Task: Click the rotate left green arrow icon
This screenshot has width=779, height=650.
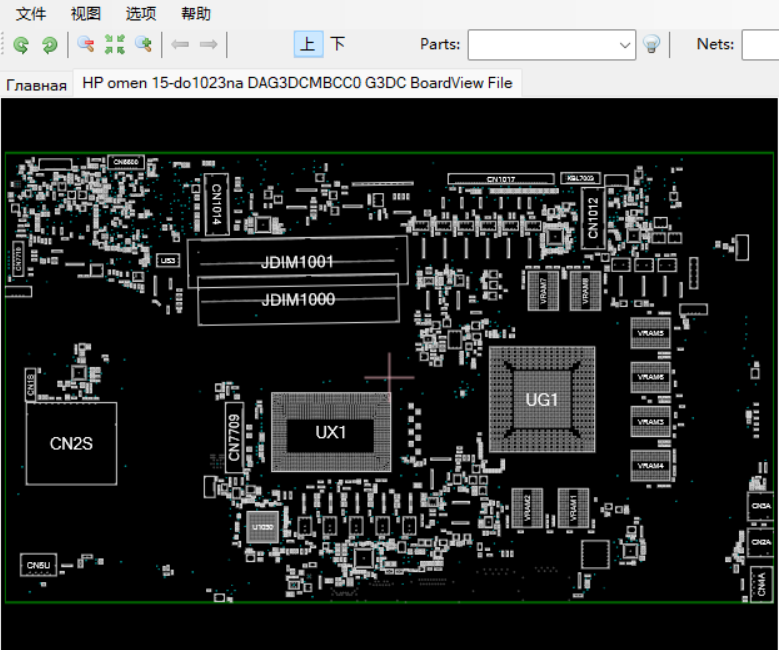Action: [21, 45]
